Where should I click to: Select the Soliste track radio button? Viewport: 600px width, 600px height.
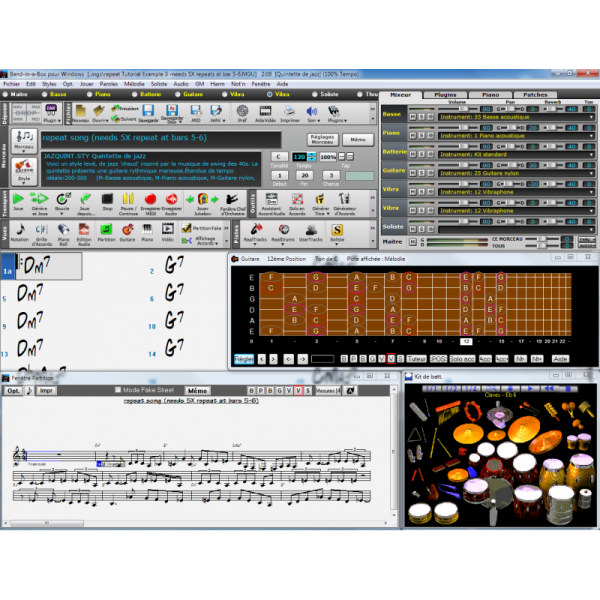click(315, 94)
